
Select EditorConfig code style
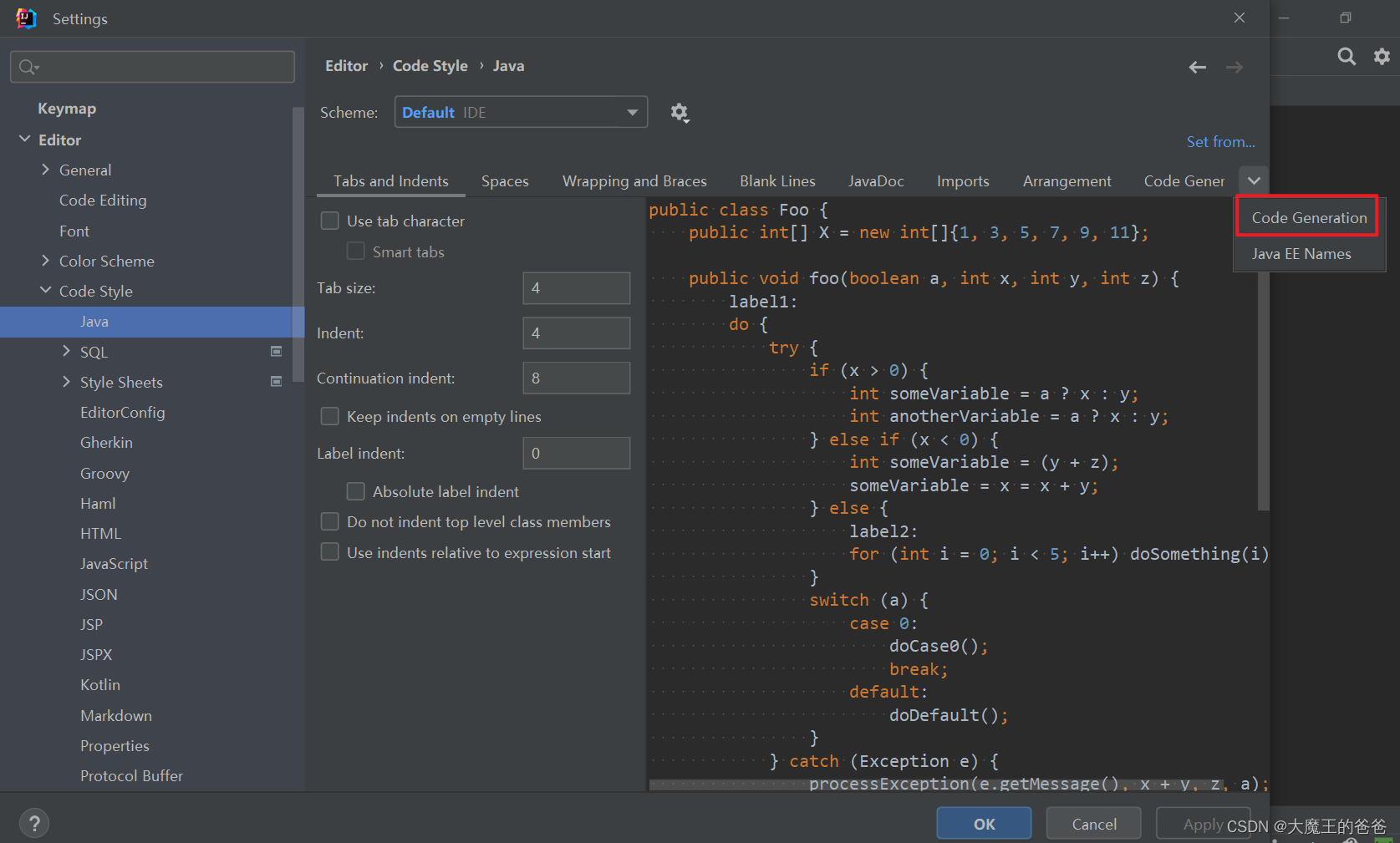click(123, 413)
